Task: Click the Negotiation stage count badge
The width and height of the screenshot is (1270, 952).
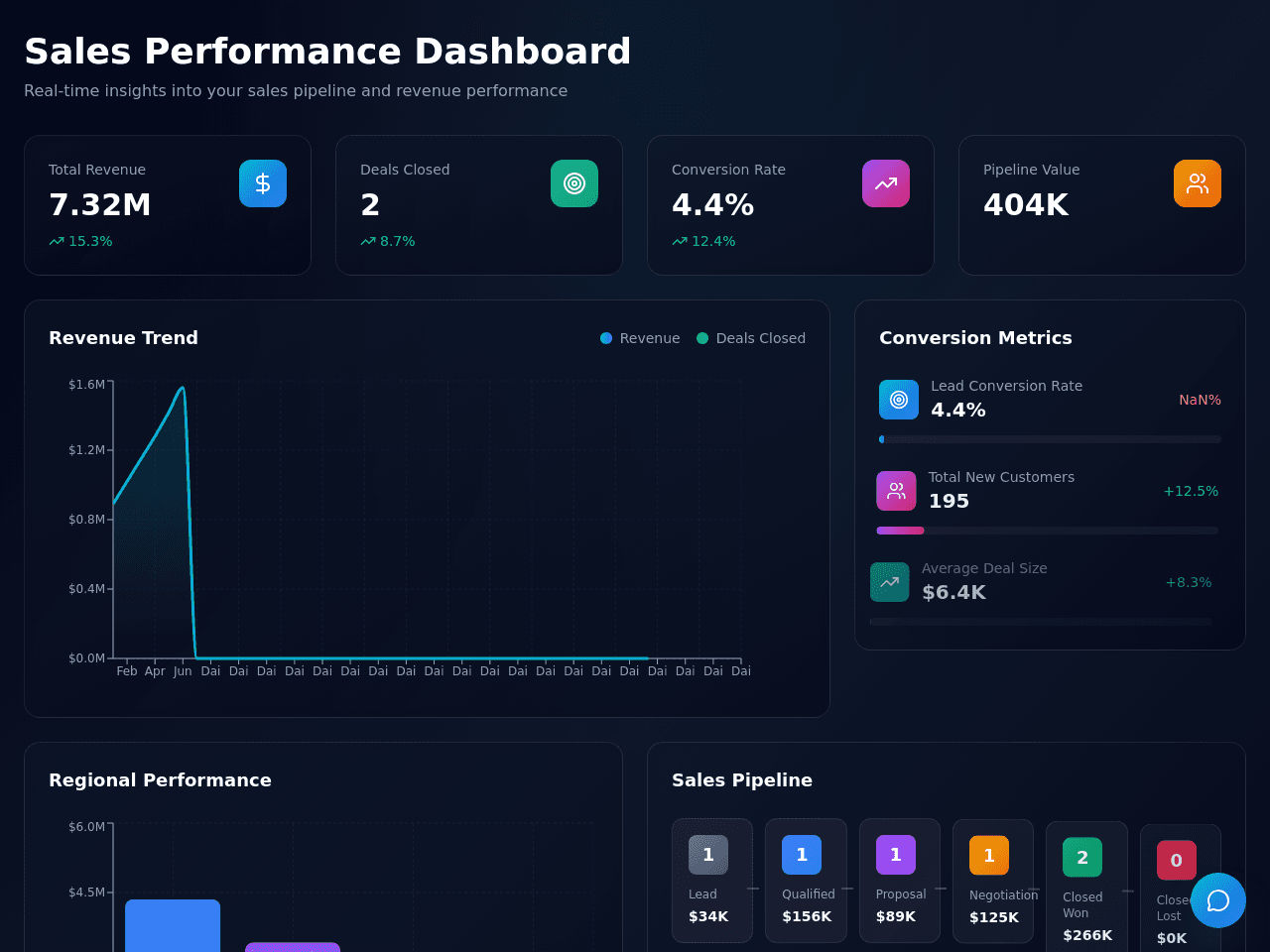Action: [989, 856]
